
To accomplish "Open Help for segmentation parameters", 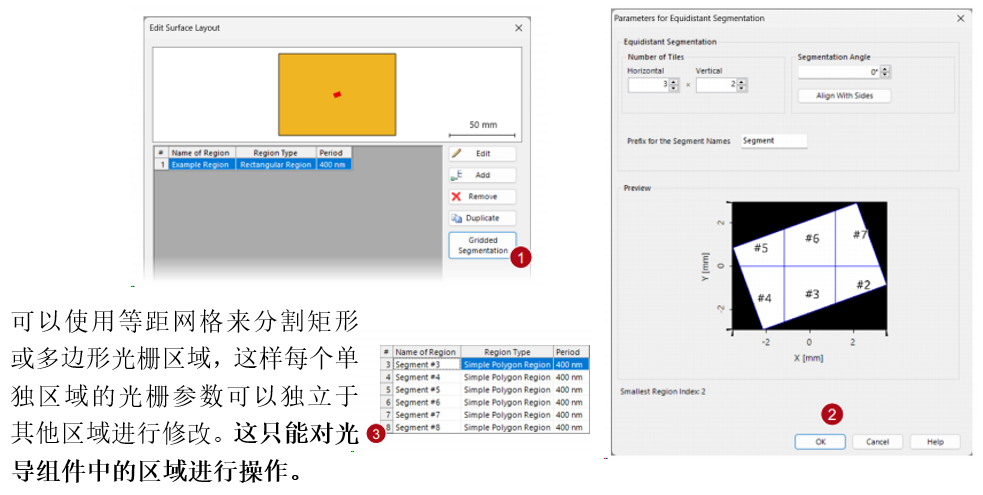I will pyautogui.click(x=935, y=442).
